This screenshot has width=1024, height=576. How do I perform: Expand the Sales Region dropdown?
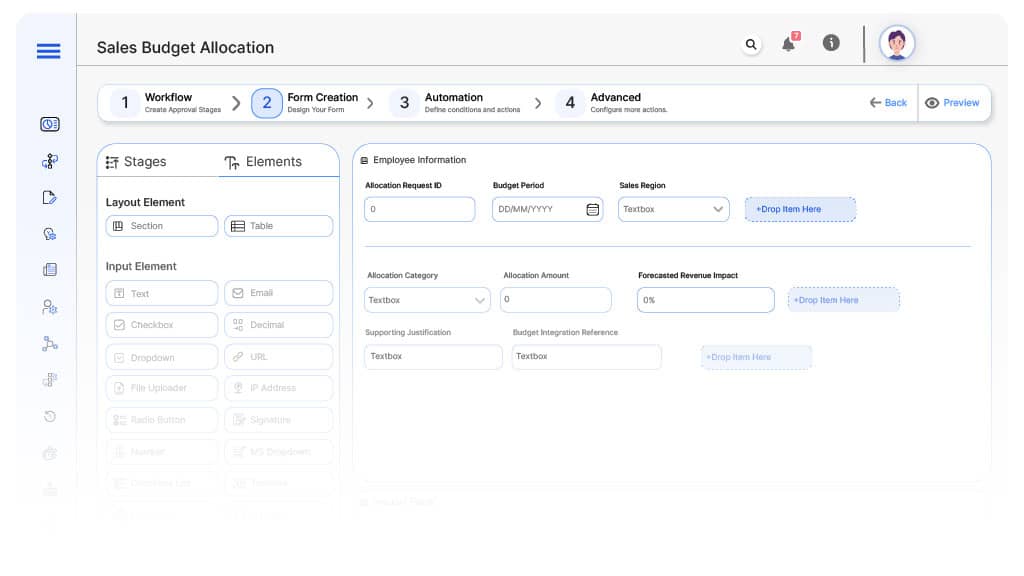point(718,210)
